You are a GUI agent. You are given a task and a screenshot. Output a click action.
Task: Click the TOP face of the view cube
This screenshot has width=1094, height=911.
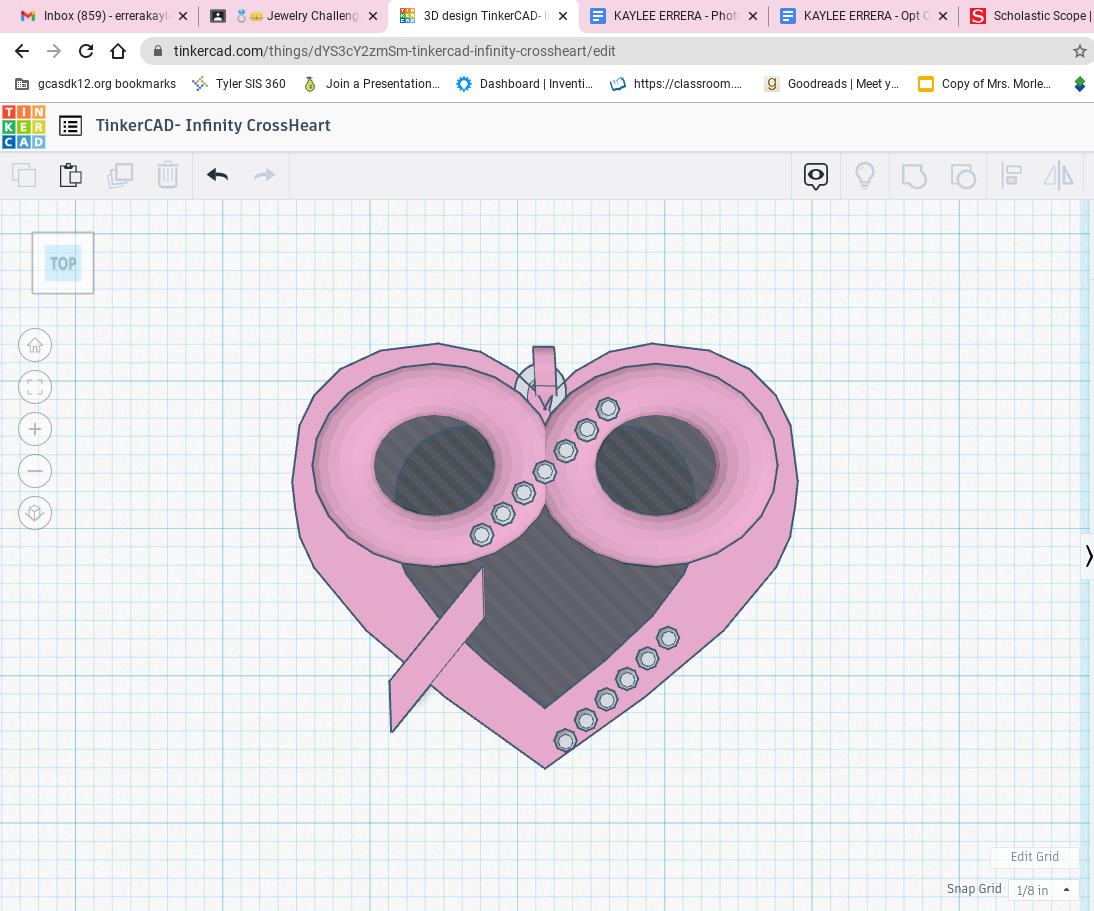[x=63, y=264]
